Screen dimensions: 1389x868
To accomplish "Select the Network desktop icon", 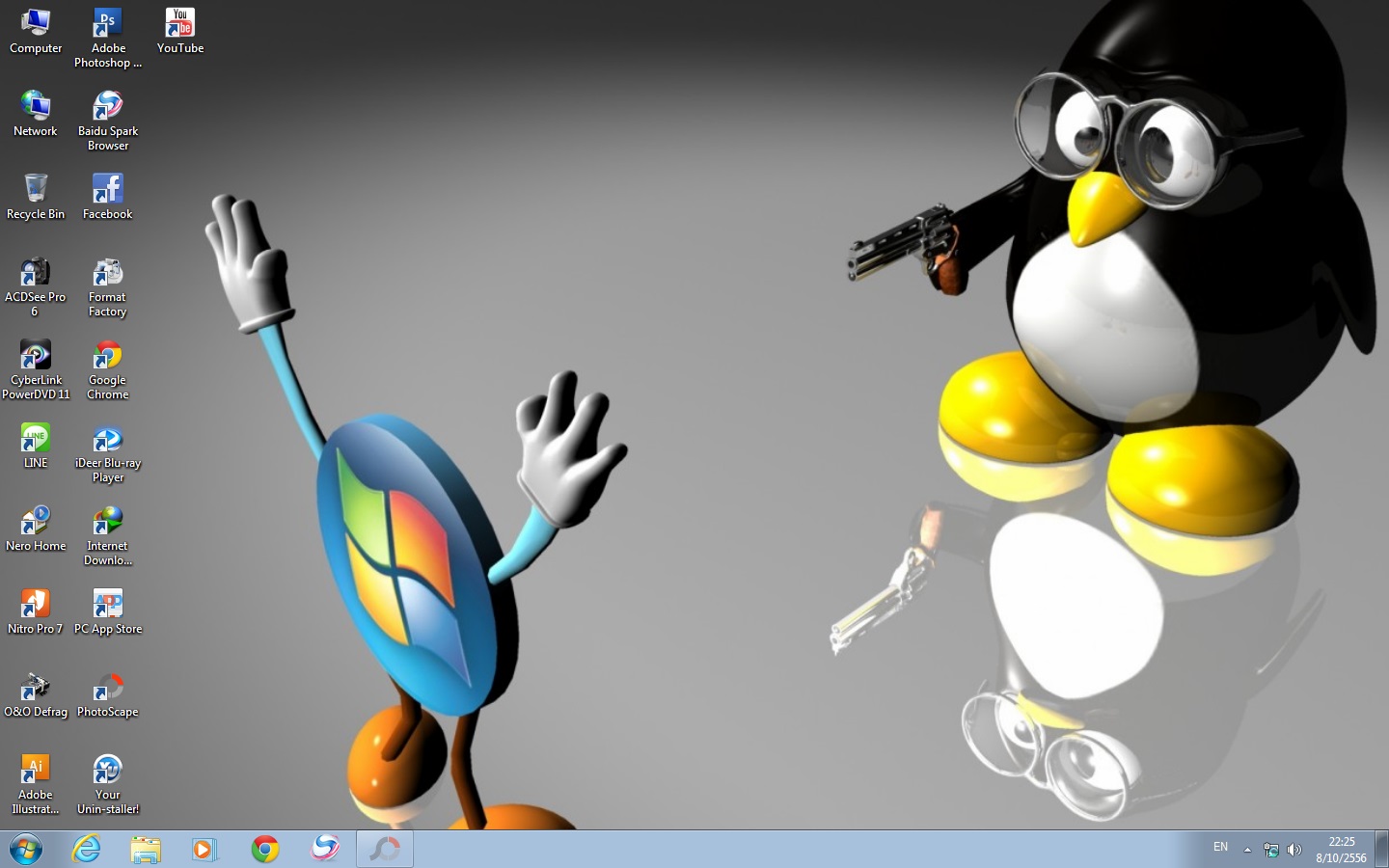I will pos(36,114).
